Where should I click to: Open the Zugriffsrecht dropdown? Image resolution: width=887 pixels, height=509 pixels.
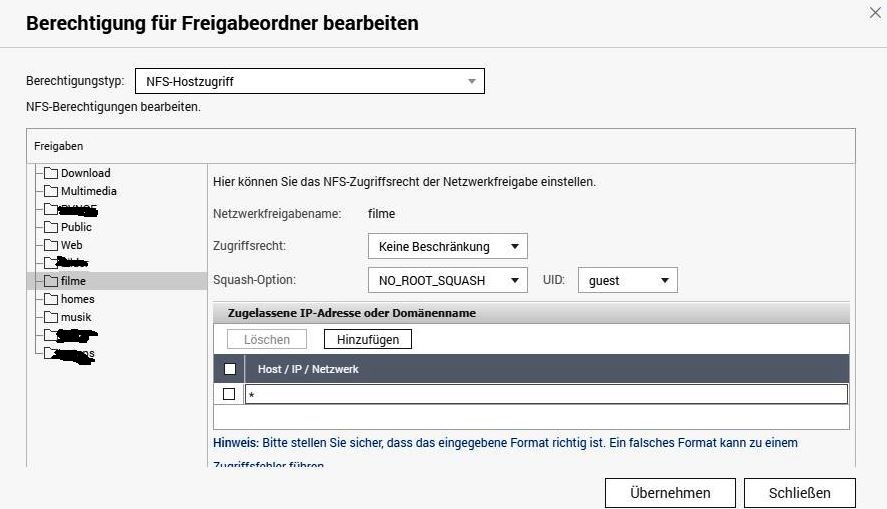pyautogui.click(x=447, y=246)
